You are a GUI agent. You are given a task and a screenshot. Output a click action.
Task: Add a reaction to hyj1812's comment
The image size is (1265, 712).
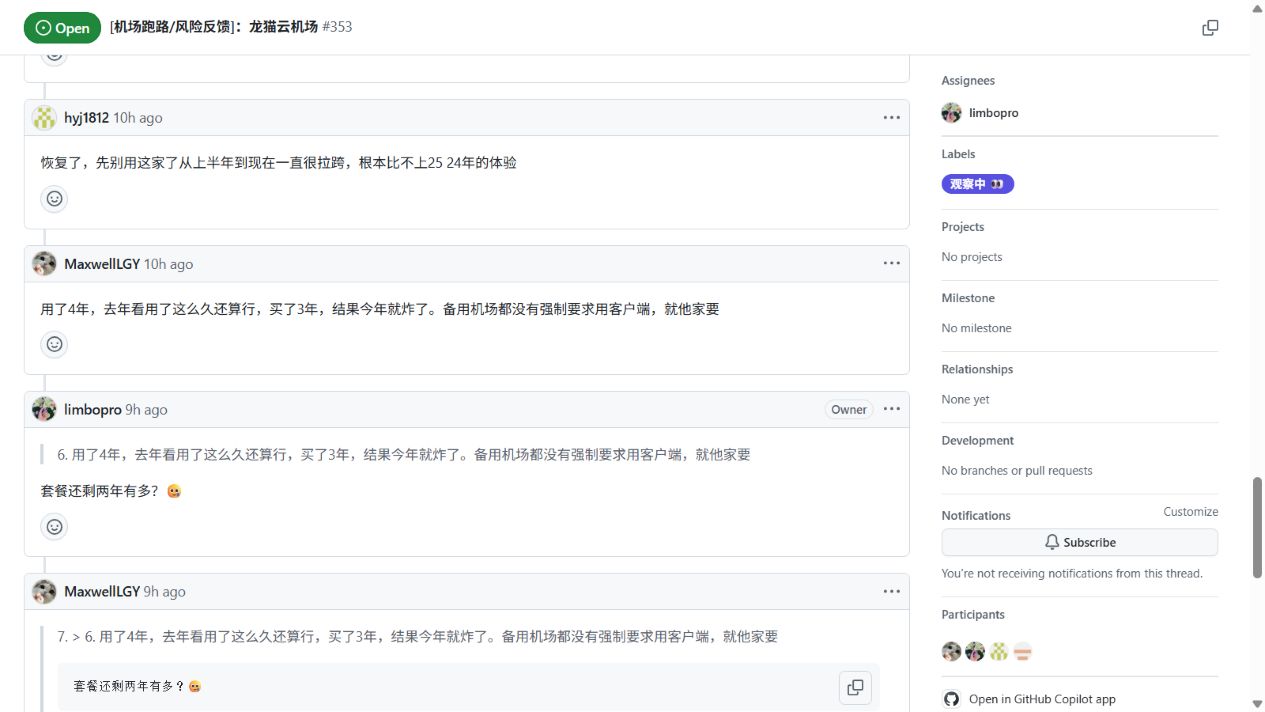tap(55, 198)
